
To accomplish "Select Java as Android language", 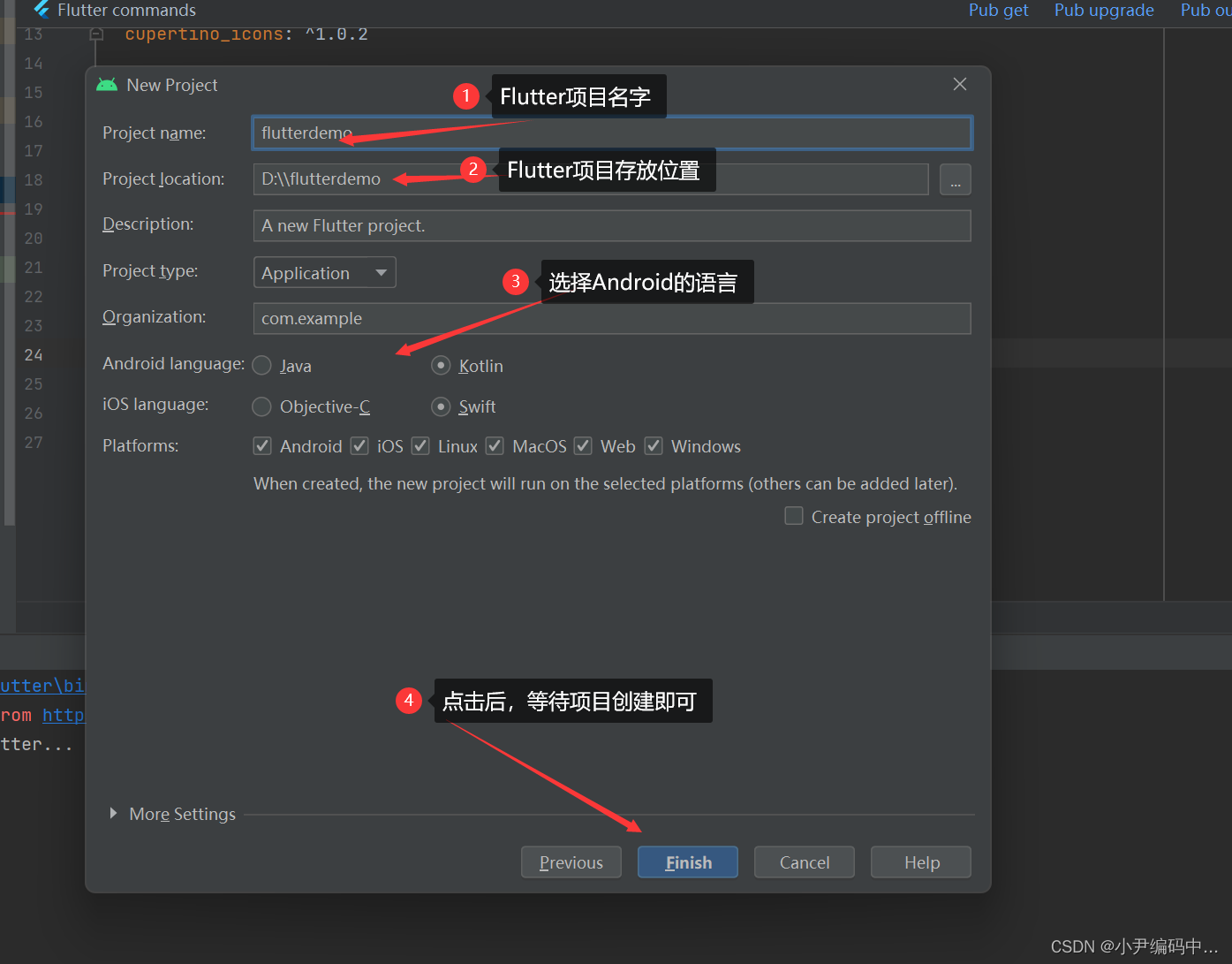I will [x=261, y=365].
